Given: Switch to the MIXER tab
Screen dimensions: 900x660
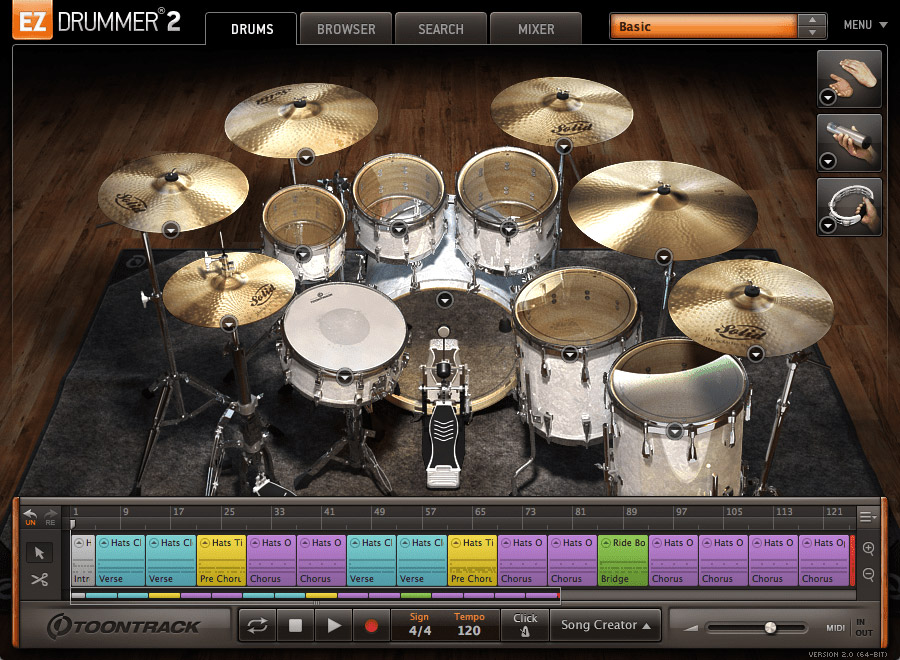Looking at the screenshot, I should tap(535, 29).
